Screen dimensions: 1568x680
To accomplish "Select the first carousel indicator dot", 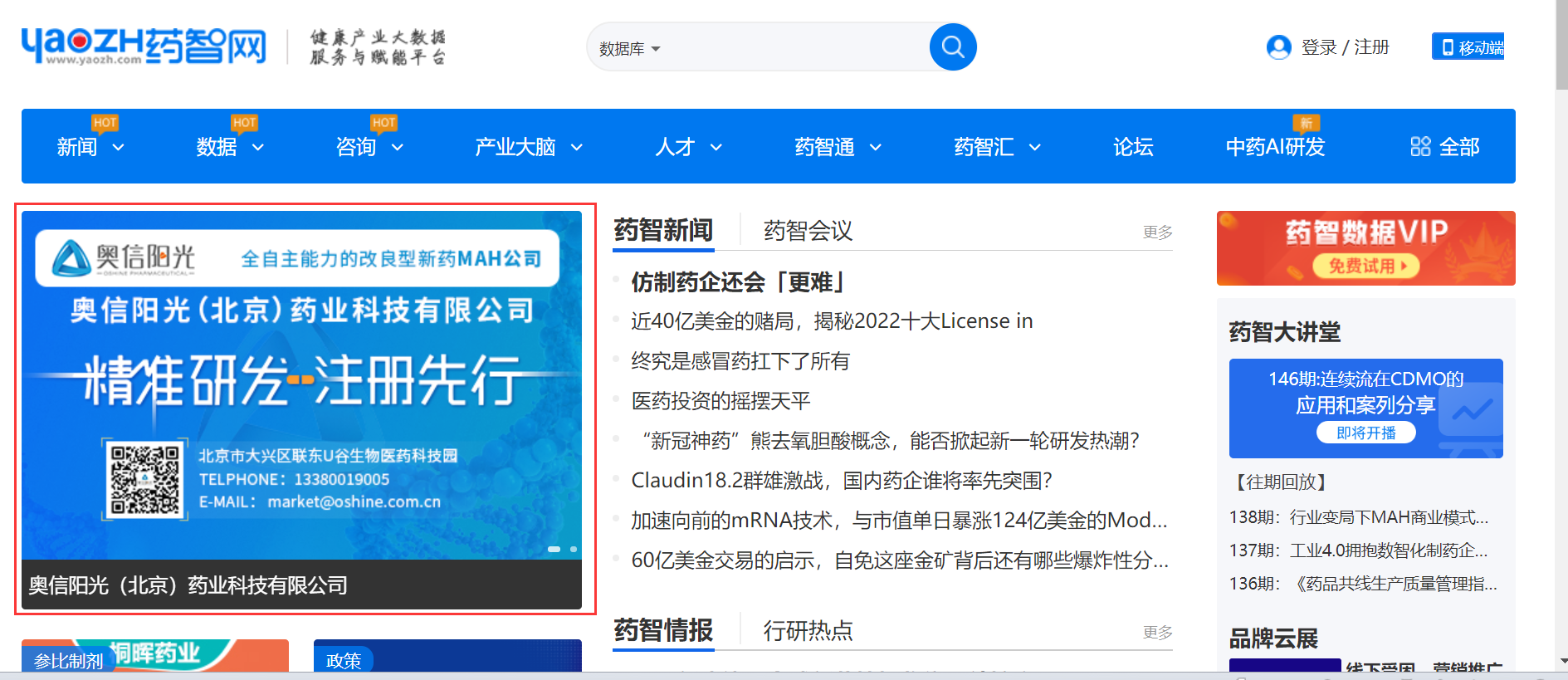I will click(x=554, y=549).
